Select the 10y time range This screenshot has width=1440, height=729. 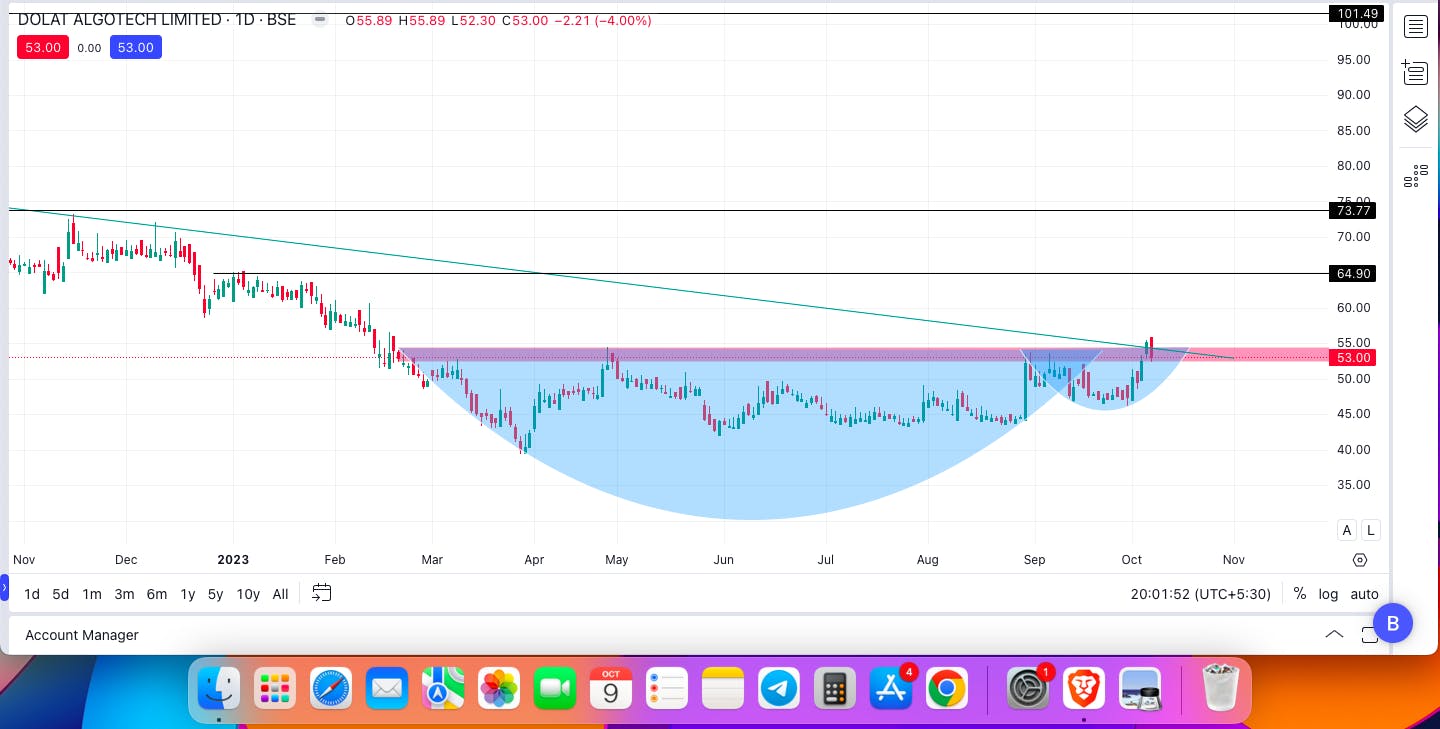[x=248, y=594]
